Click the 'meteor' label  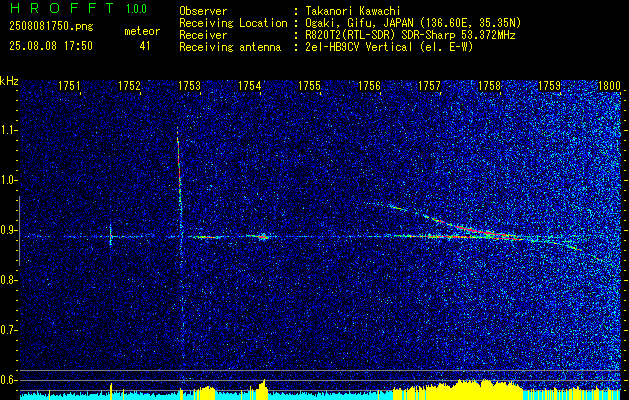point(142,31)
